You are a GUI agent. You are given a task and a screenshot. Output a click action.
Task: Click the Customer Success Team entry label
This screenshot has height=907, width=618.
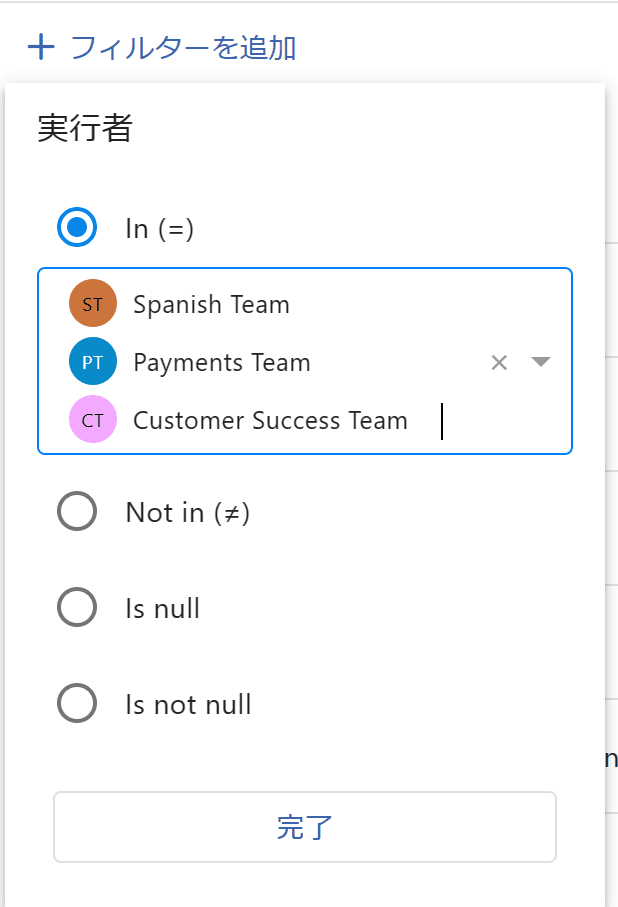(270, 421)
